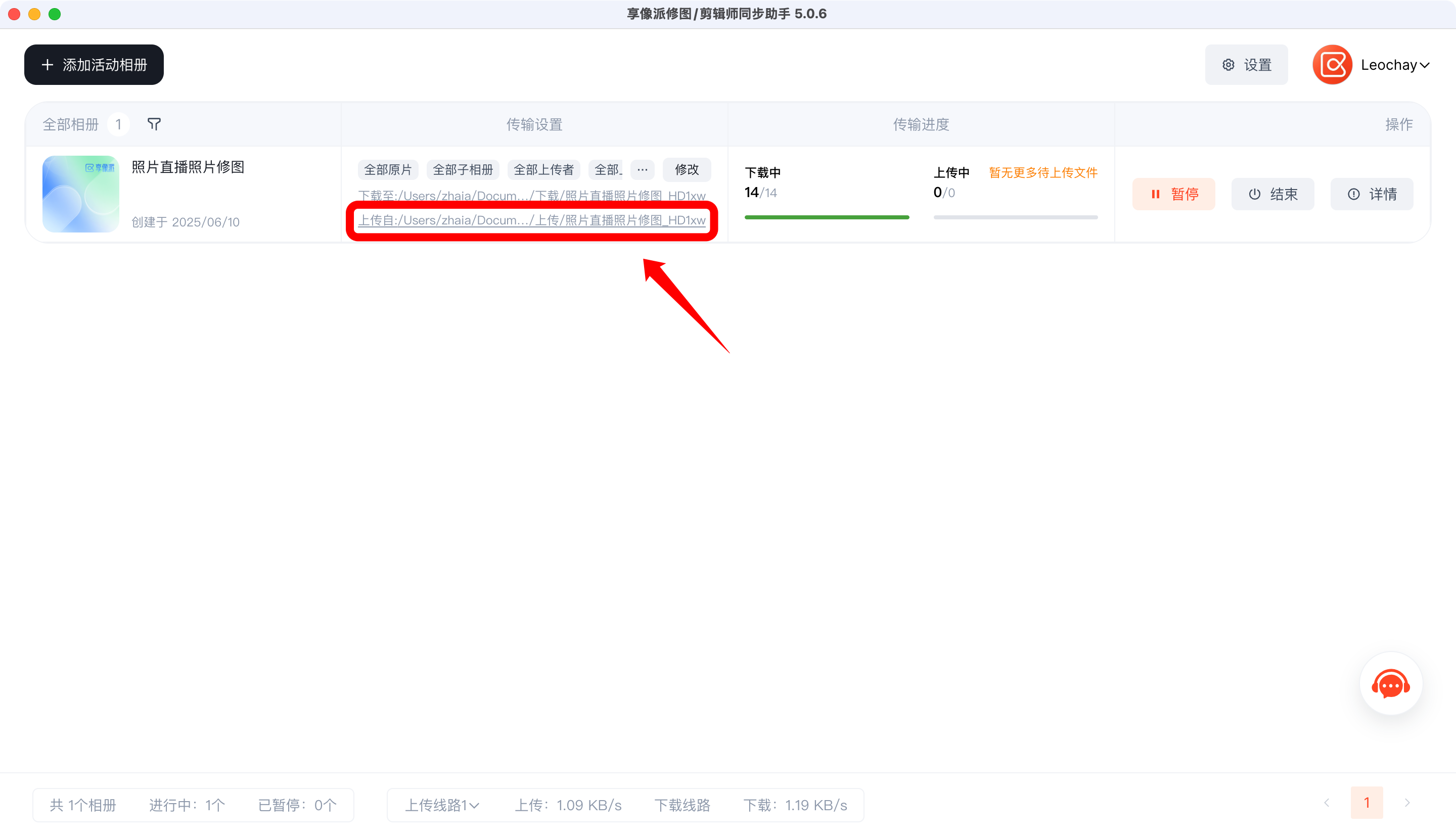Click the album title 照片直播照片修图
The image size is (1456, 837).
pyautogui.click(x=188, y=167)
